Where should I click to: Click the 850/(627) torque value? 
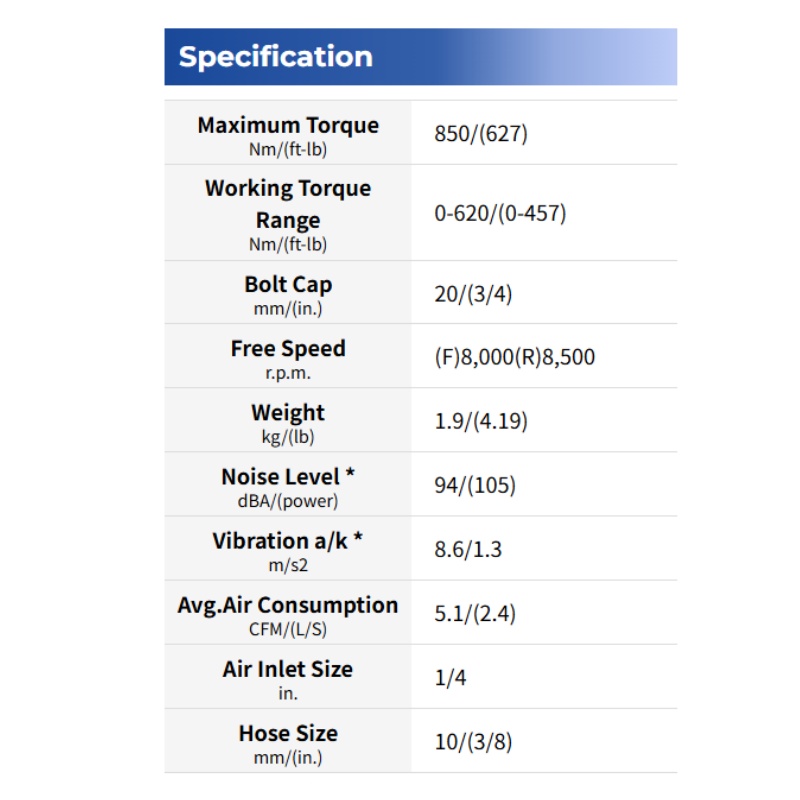tap(481, 134)
